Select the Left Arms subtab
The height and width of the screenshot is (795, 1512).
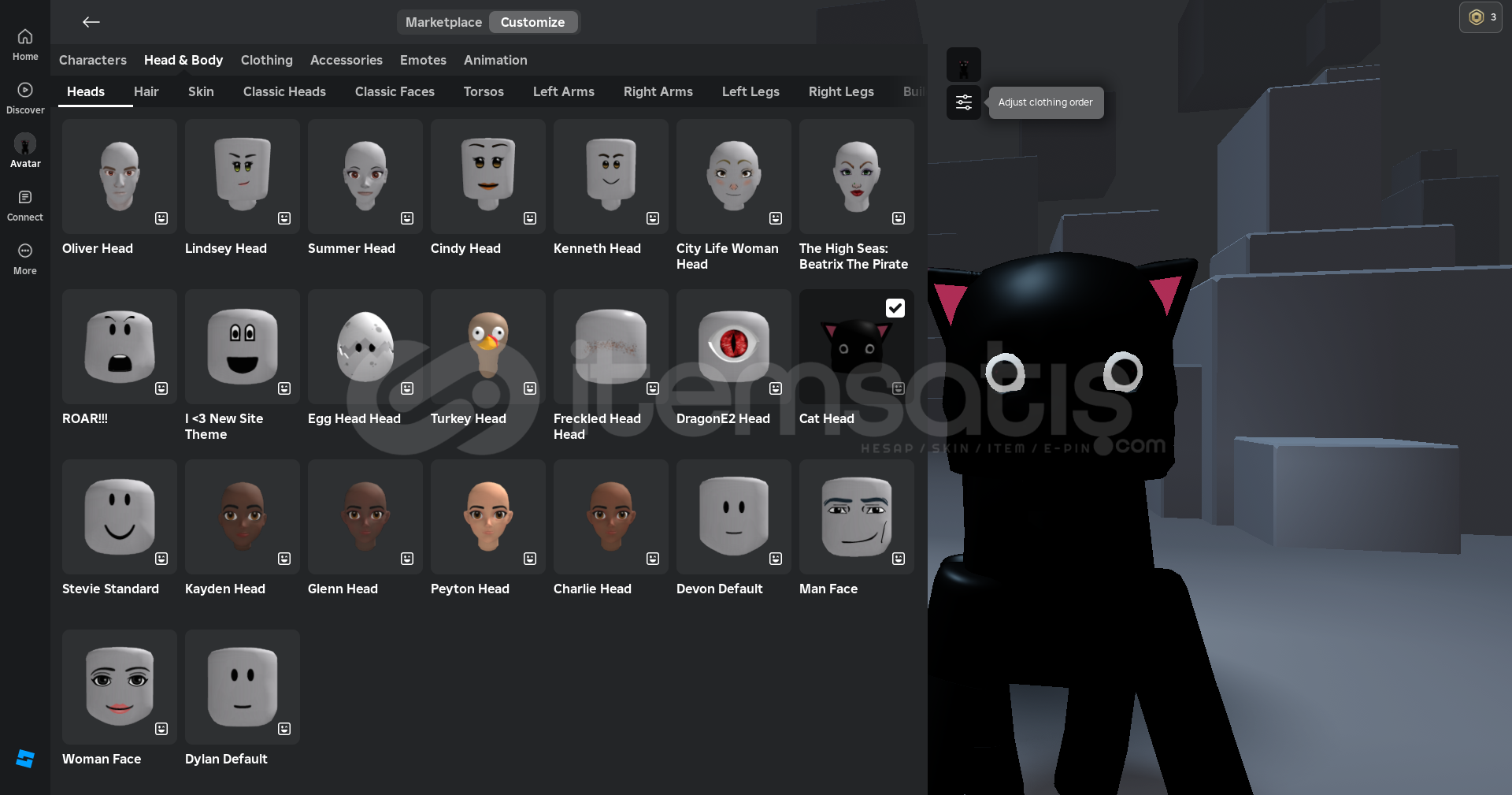pyautogui.click(x=564, y=91)
